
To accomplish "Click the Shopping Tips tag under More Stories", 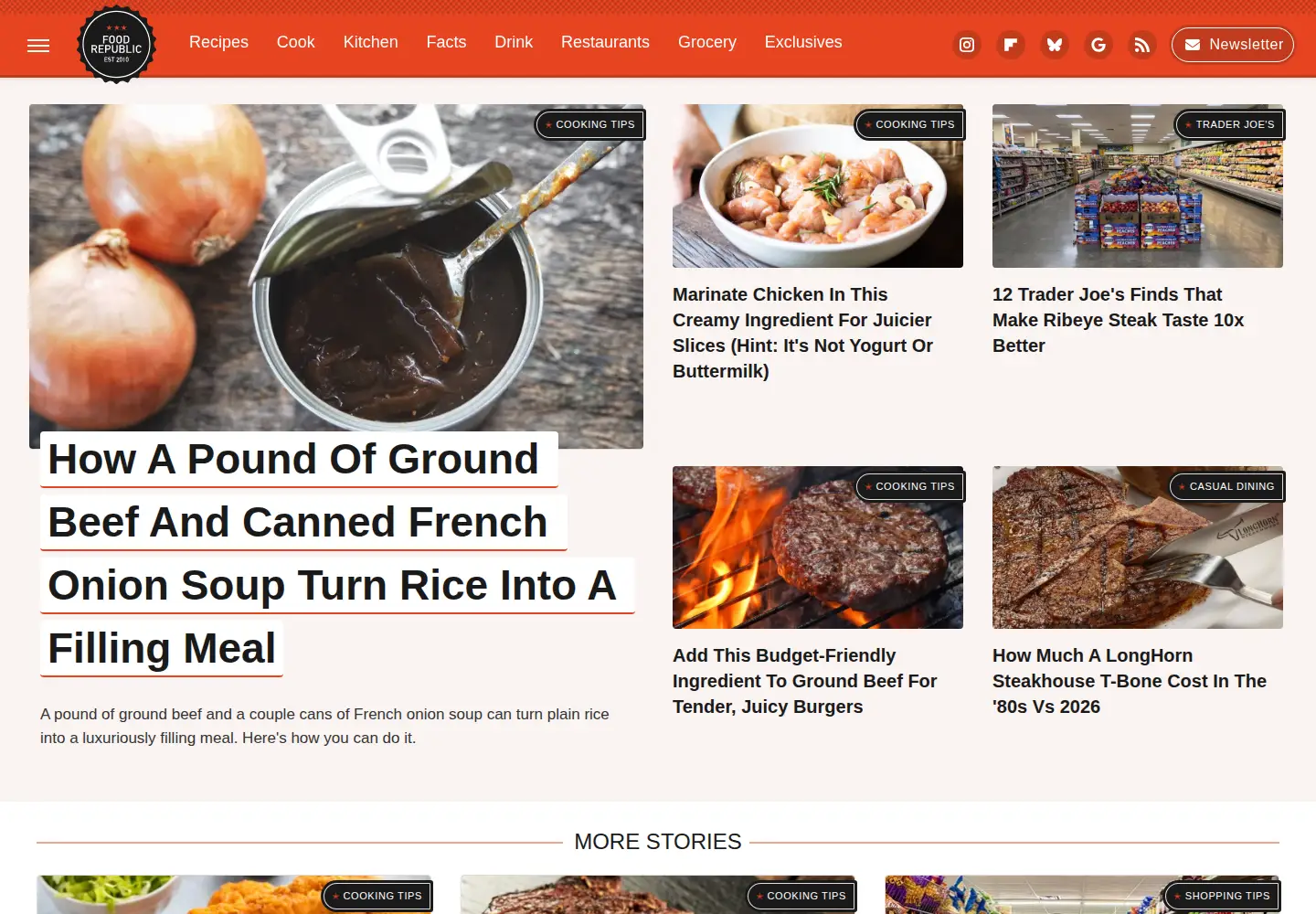I will (x=1223, y=896).
